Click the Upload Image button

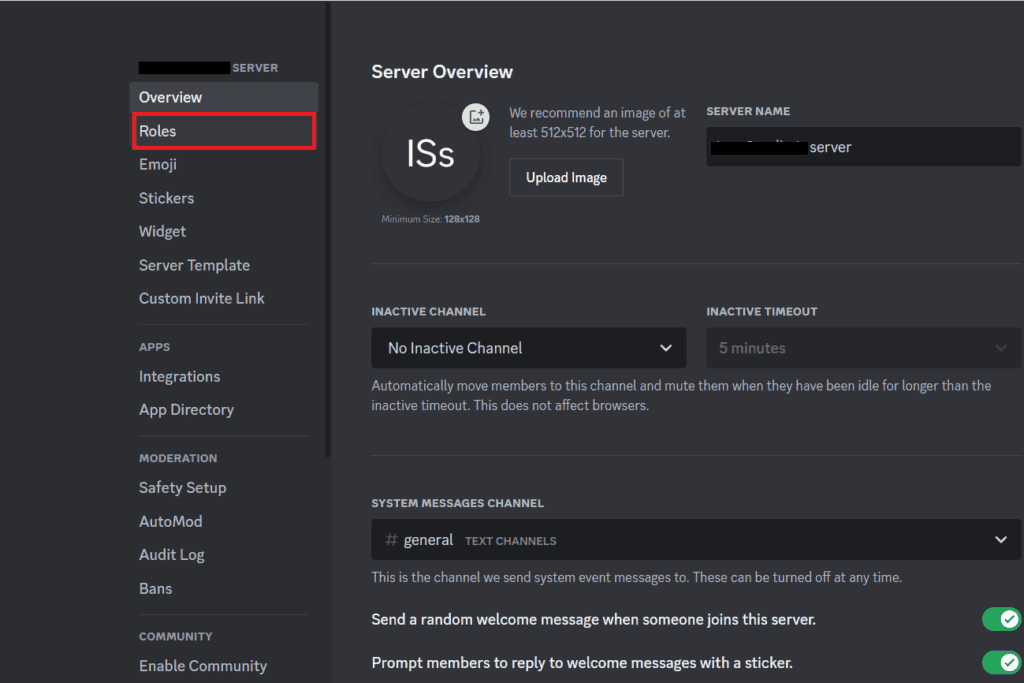coord(566,178)
